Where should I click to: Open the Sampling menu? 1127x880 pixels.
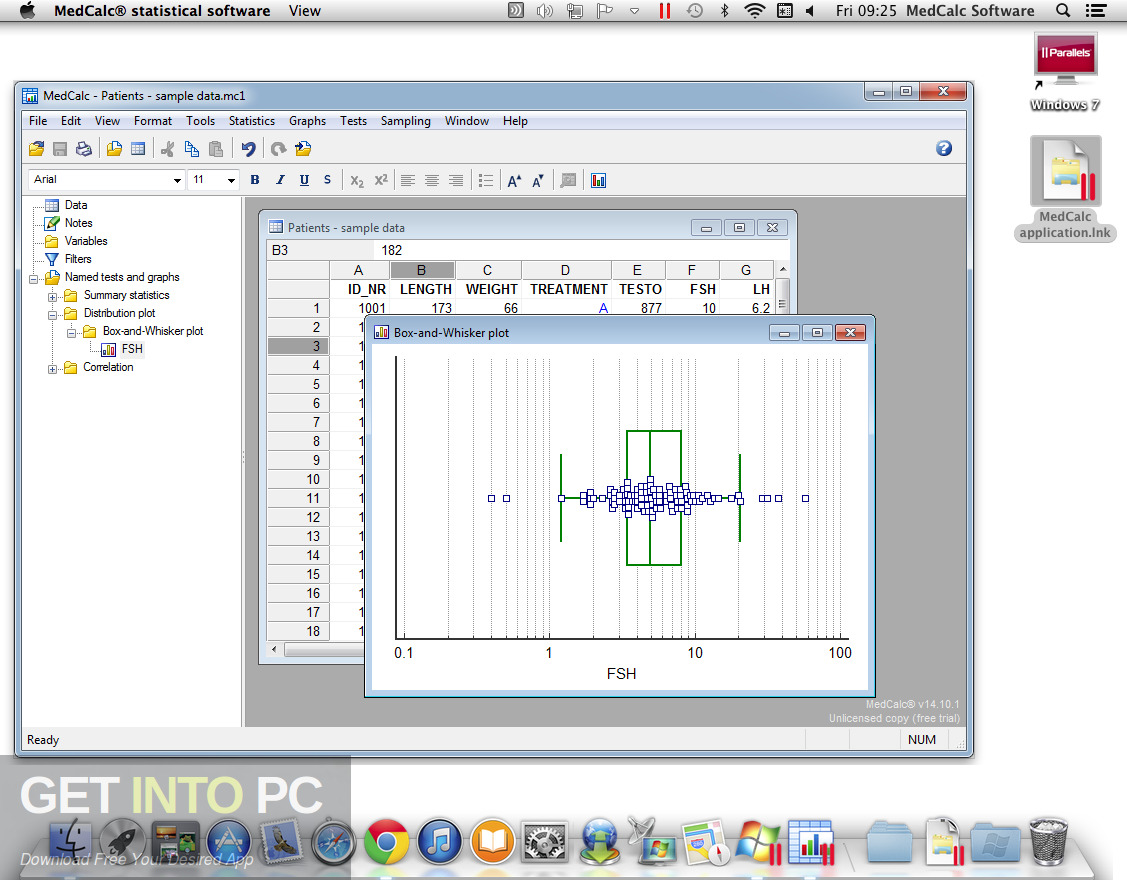(405, 121)
